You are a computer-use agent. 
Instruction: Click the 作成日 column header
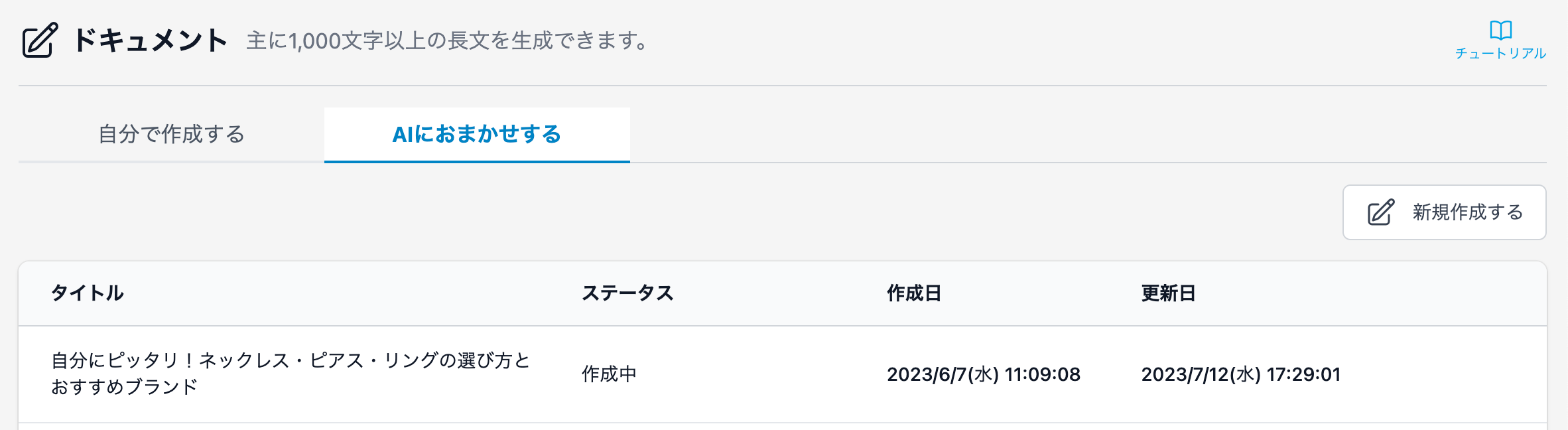pos(914,293)
